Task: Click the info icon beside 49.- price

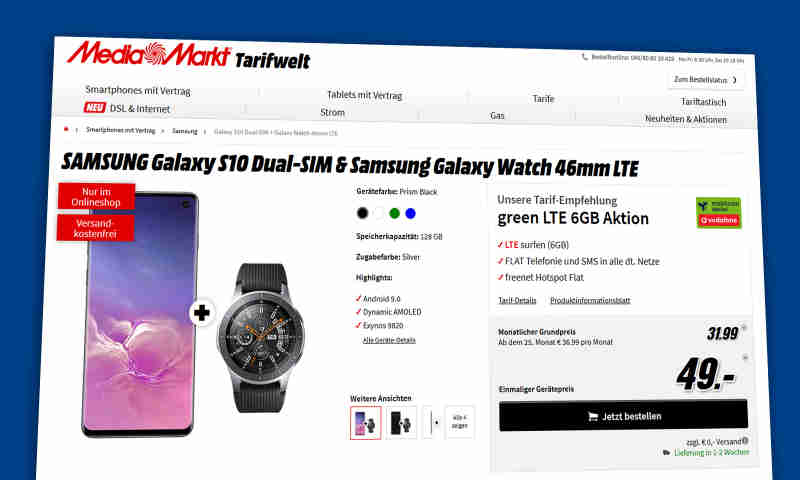Action: [745, 358]
